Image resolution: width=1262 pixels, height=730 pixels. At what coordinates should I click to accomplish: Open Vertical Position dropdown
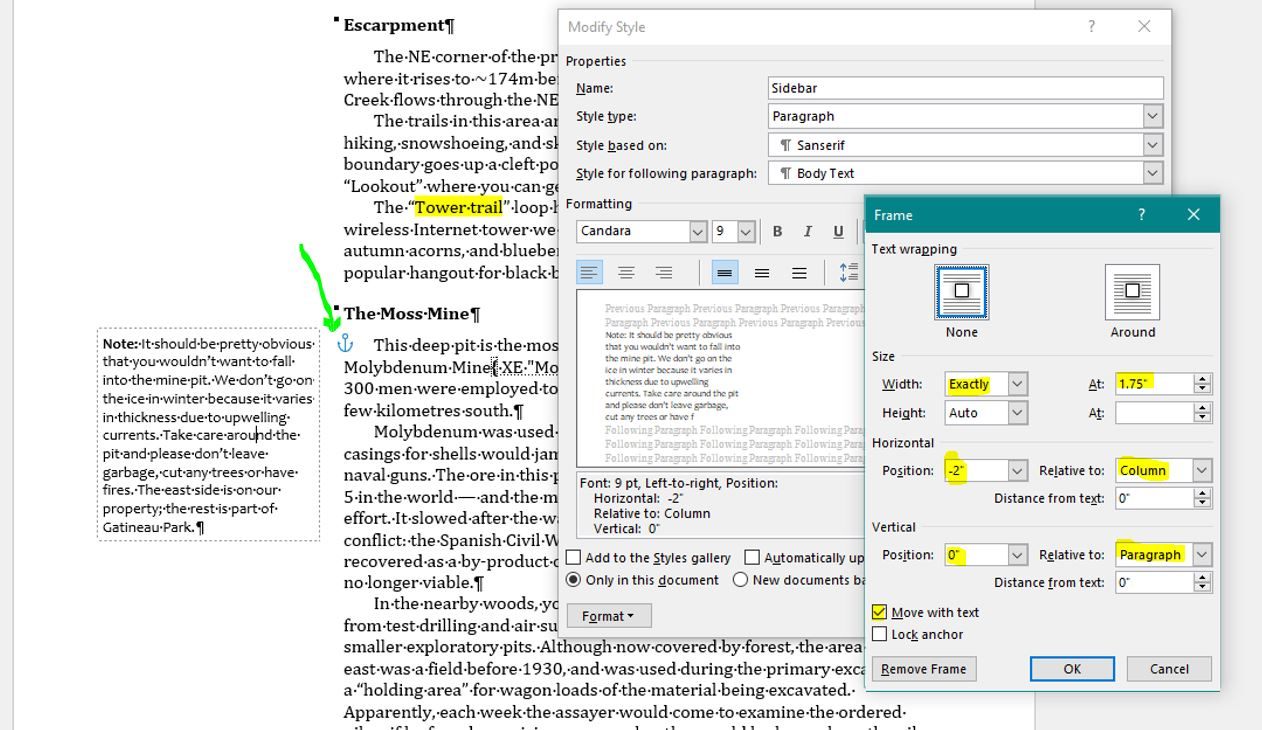click(1017, 554)
